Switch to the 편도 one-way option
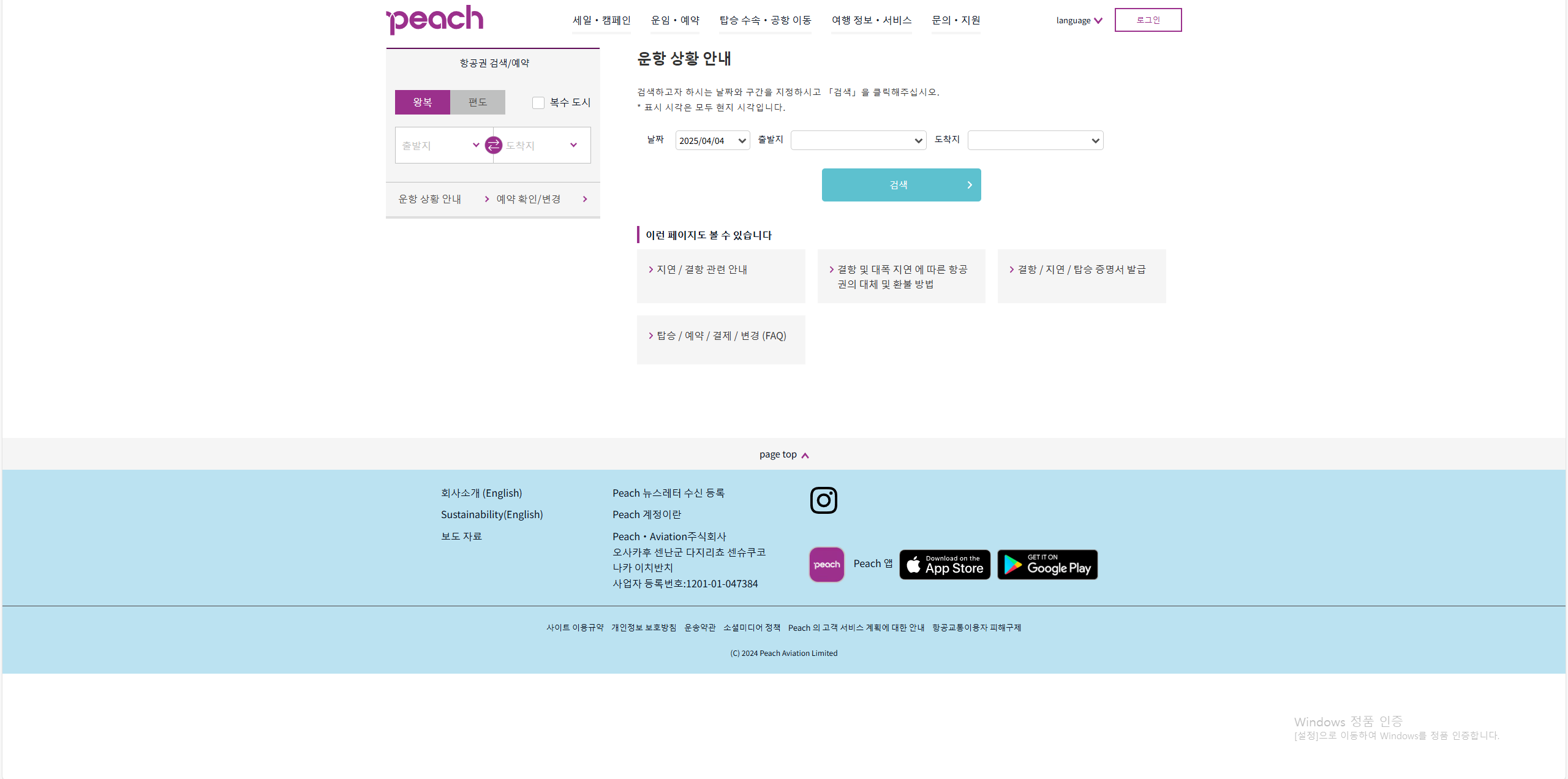 (477, 102)
